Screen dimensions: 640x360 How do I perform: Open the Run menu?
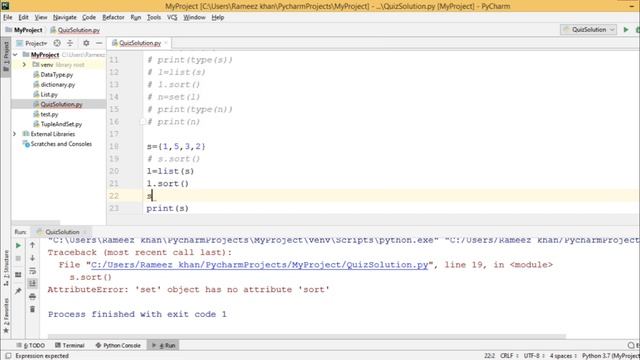pos(136,17)
